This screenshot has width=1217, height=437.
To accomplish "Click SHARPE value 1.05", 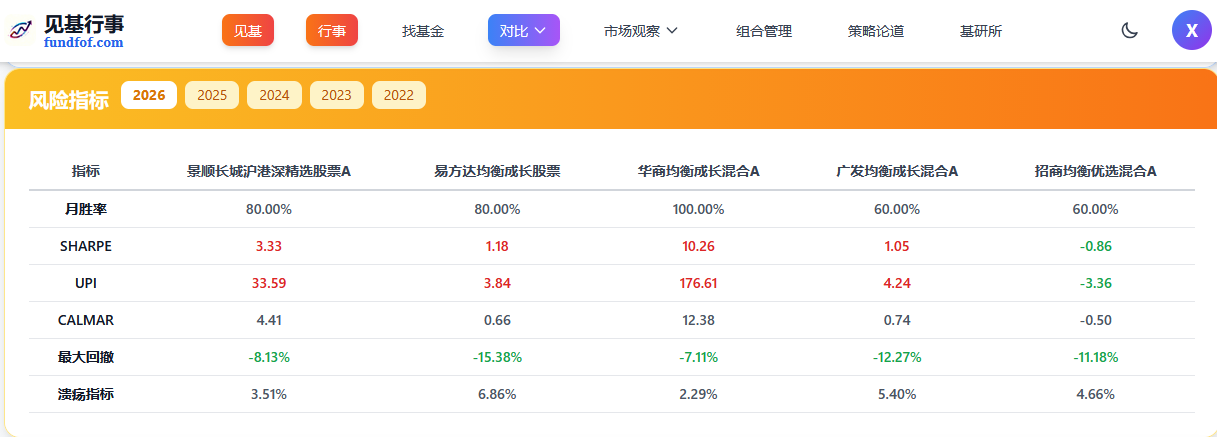I will tap(897, 246).
